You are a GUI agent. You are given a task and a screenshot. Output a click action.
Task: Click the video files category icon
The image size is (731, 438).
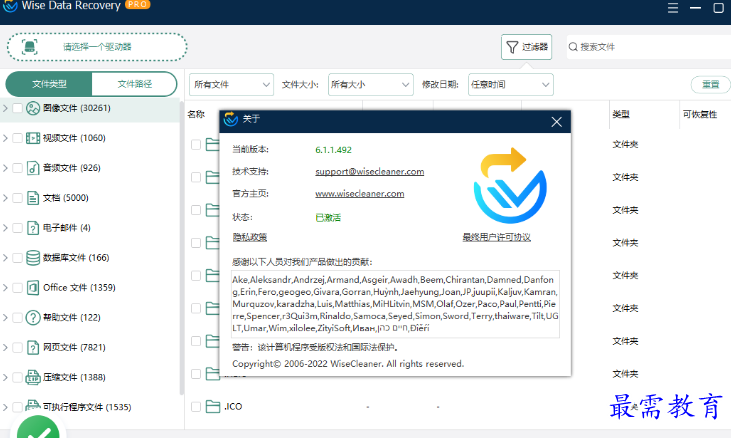point(33,138)
